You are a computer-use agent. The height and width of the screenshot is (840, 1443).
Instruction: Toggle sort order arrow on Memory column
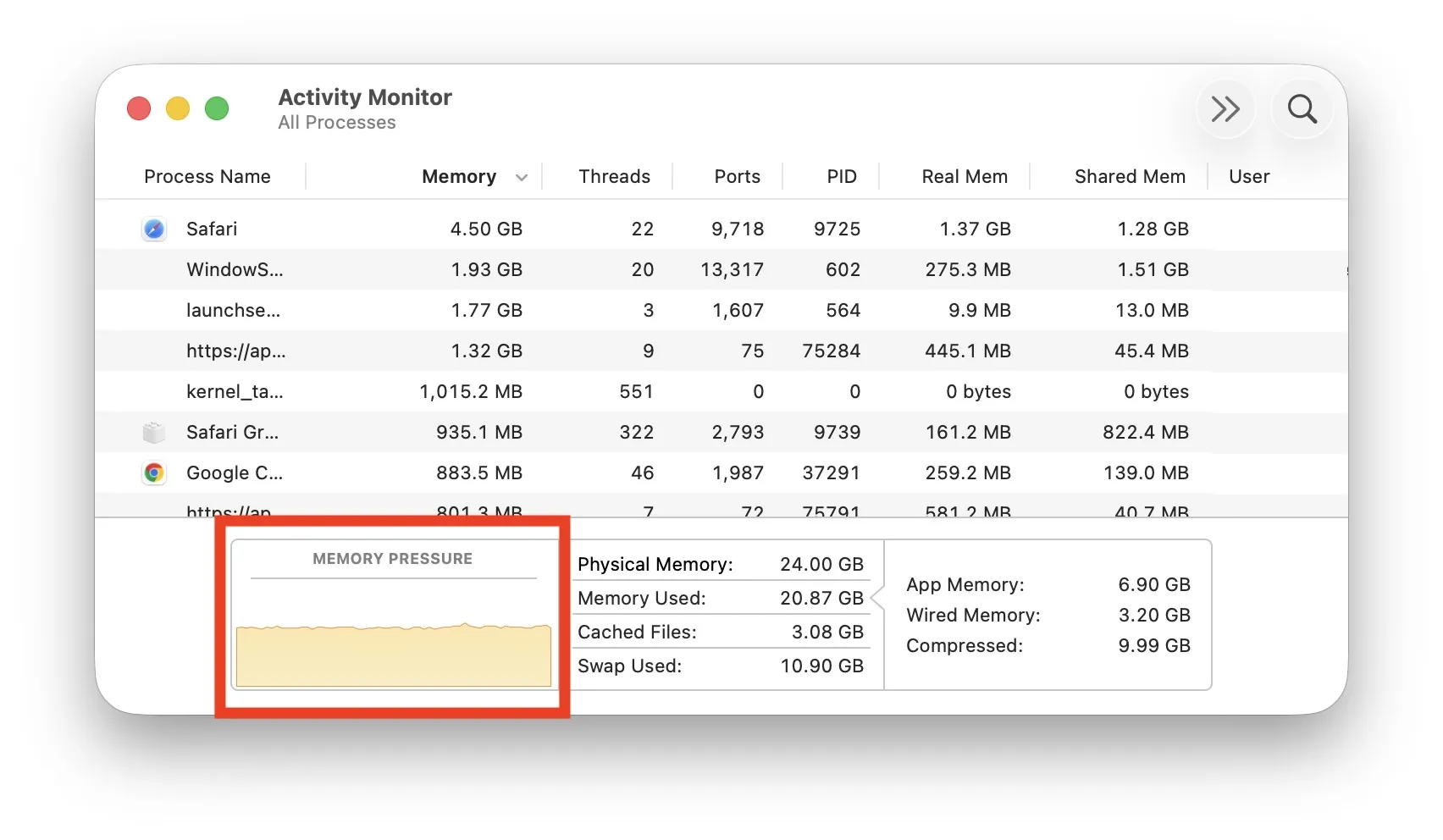click(522, 177)
